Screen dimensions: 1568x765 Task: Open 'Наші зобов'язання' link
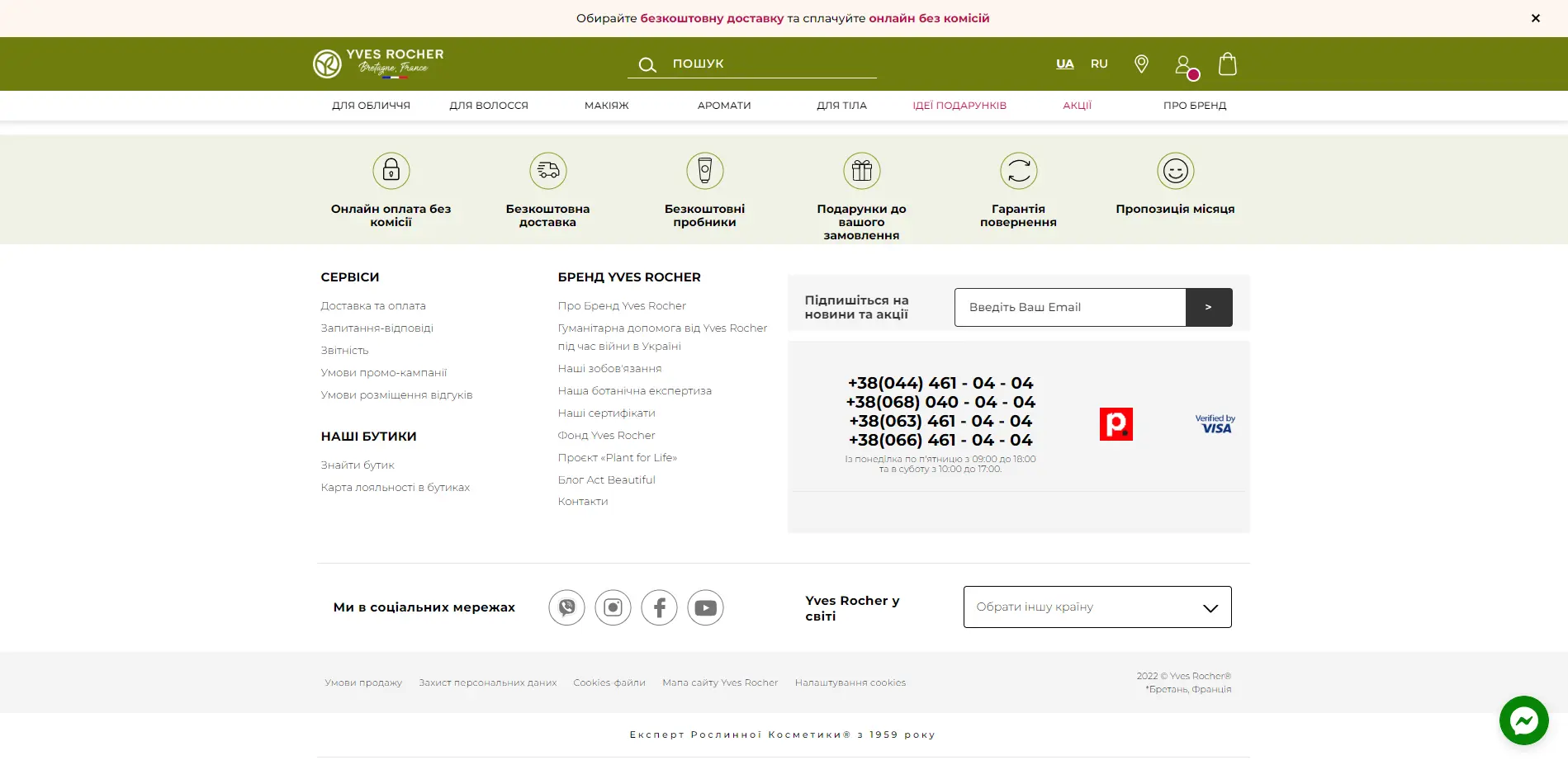(x=609, y=369)
